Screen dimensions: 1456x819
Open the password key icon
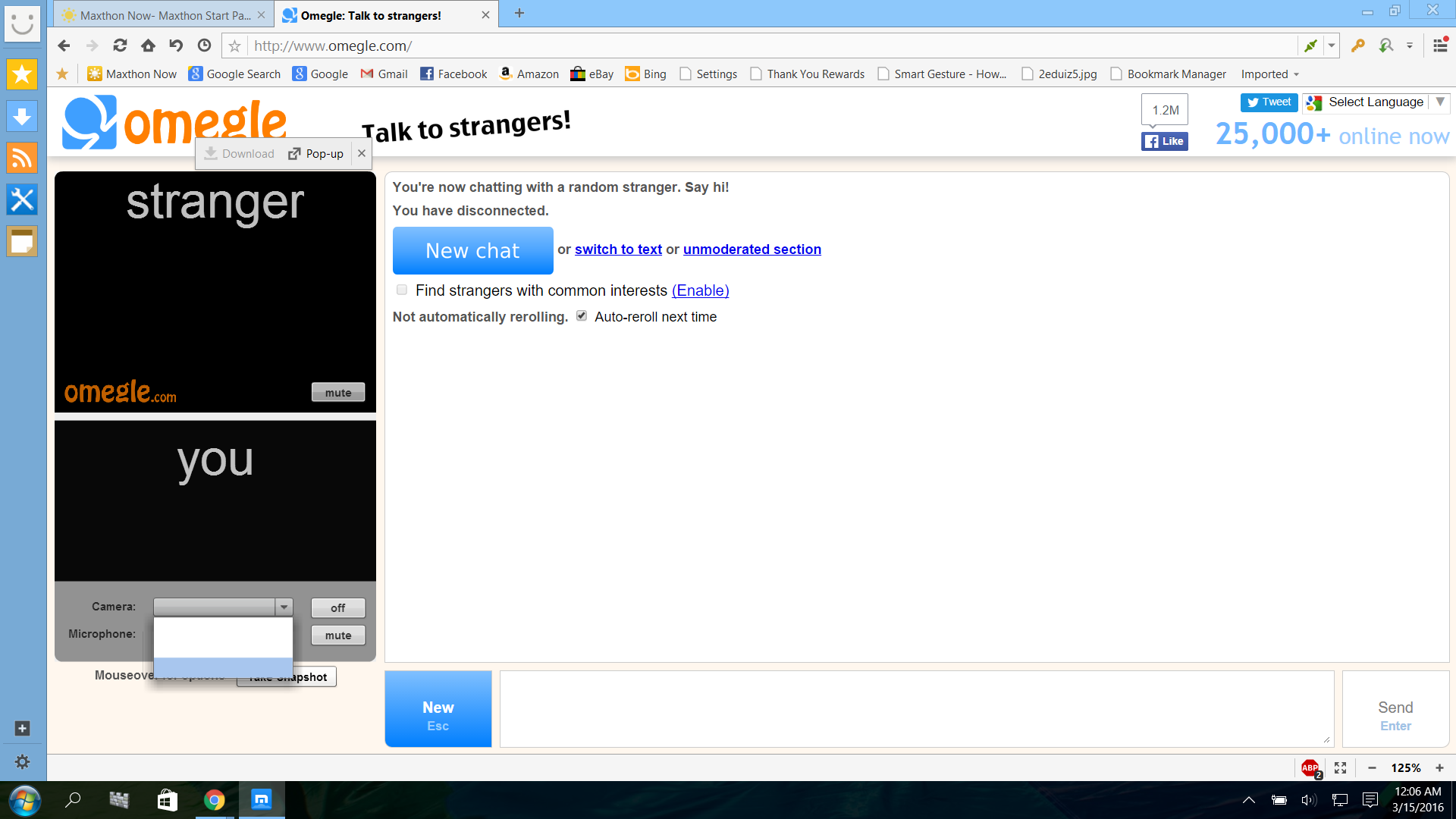[1357, 45]
